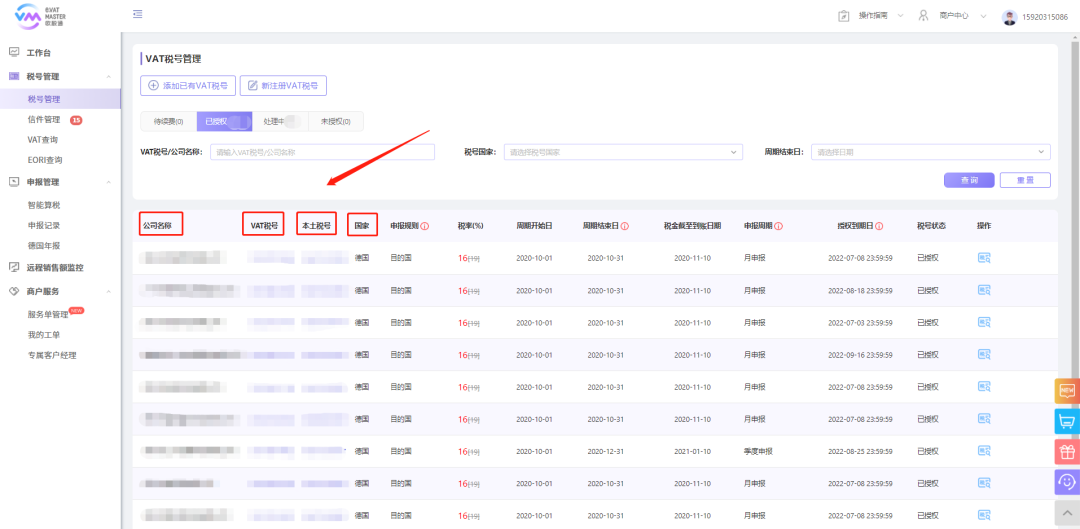The image size is (1080, 529).
Task: Click the info icon beside 周期结束日 header
Action: point(624,226)
